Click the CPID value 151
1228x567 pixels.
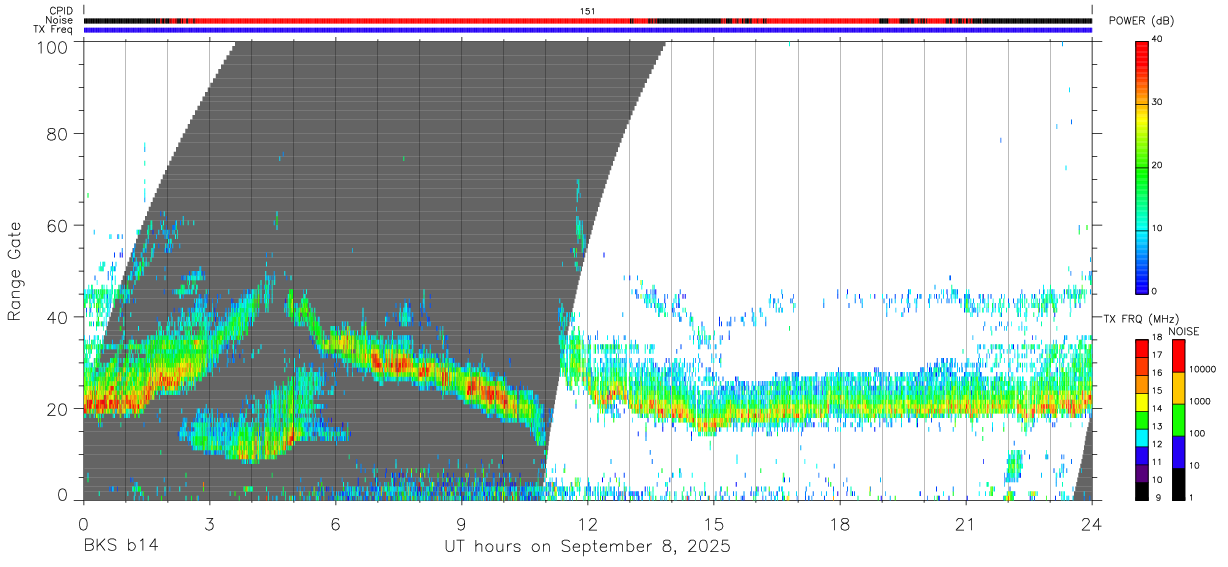[588, 11]
